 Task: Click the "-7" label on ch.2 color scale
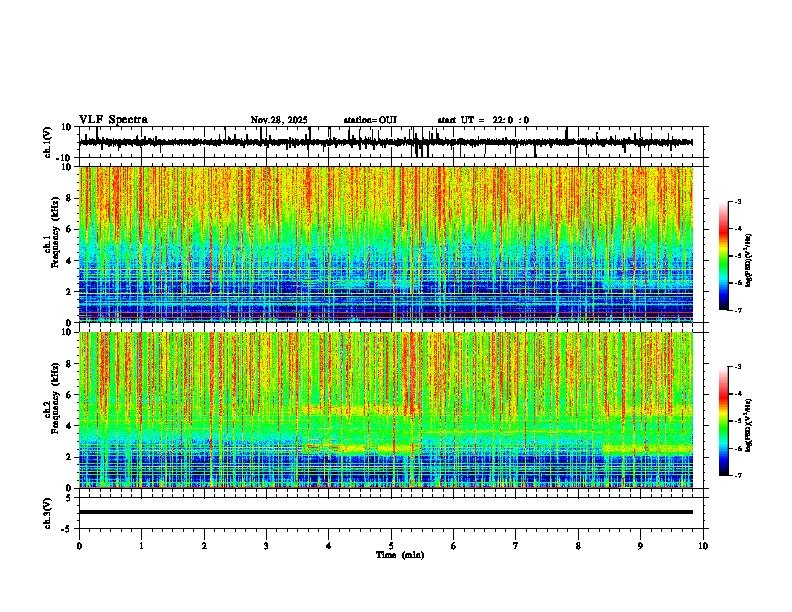click(x=738, y=475)
